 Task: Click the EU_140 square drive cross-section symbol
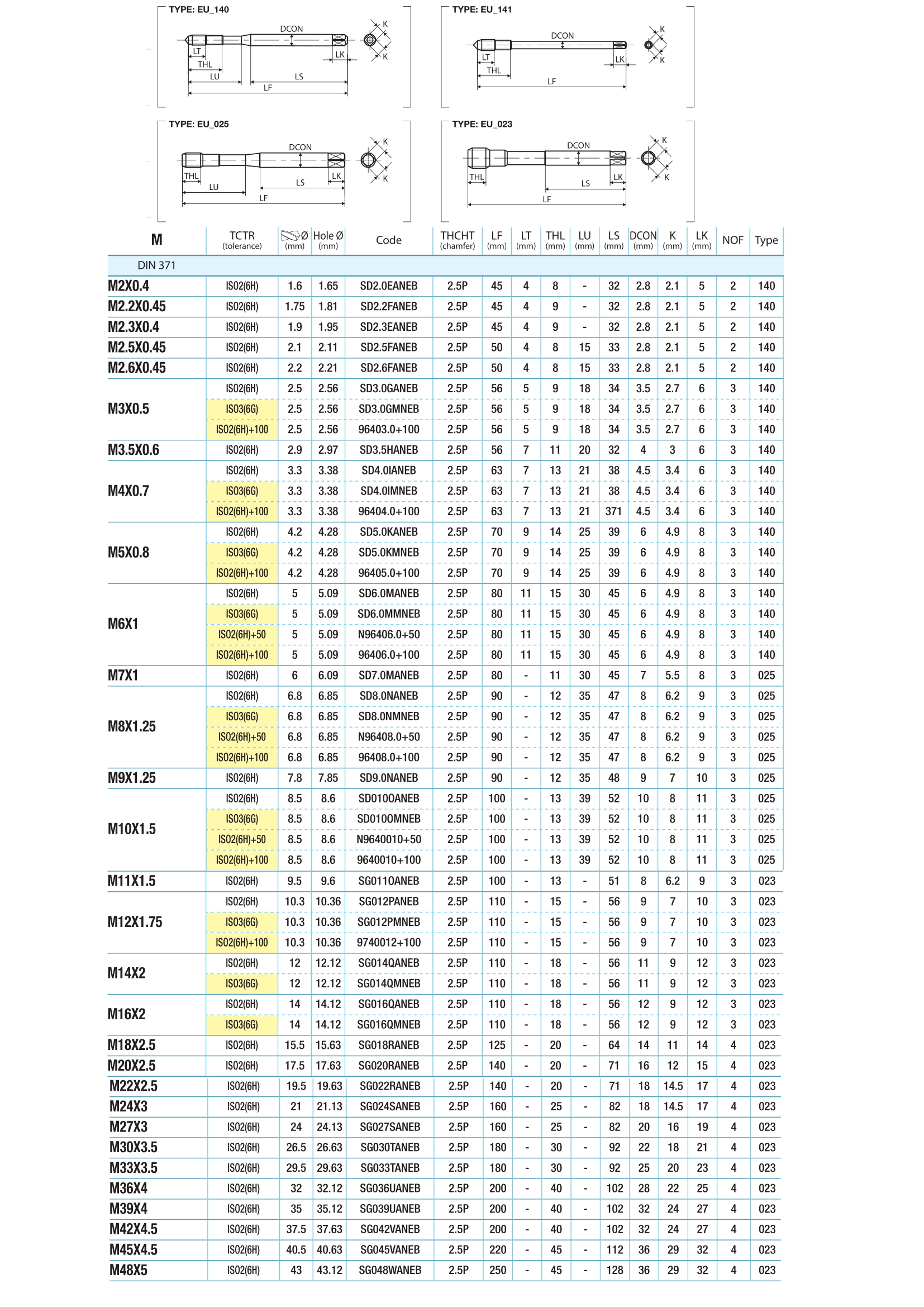(x=370, y=40)
